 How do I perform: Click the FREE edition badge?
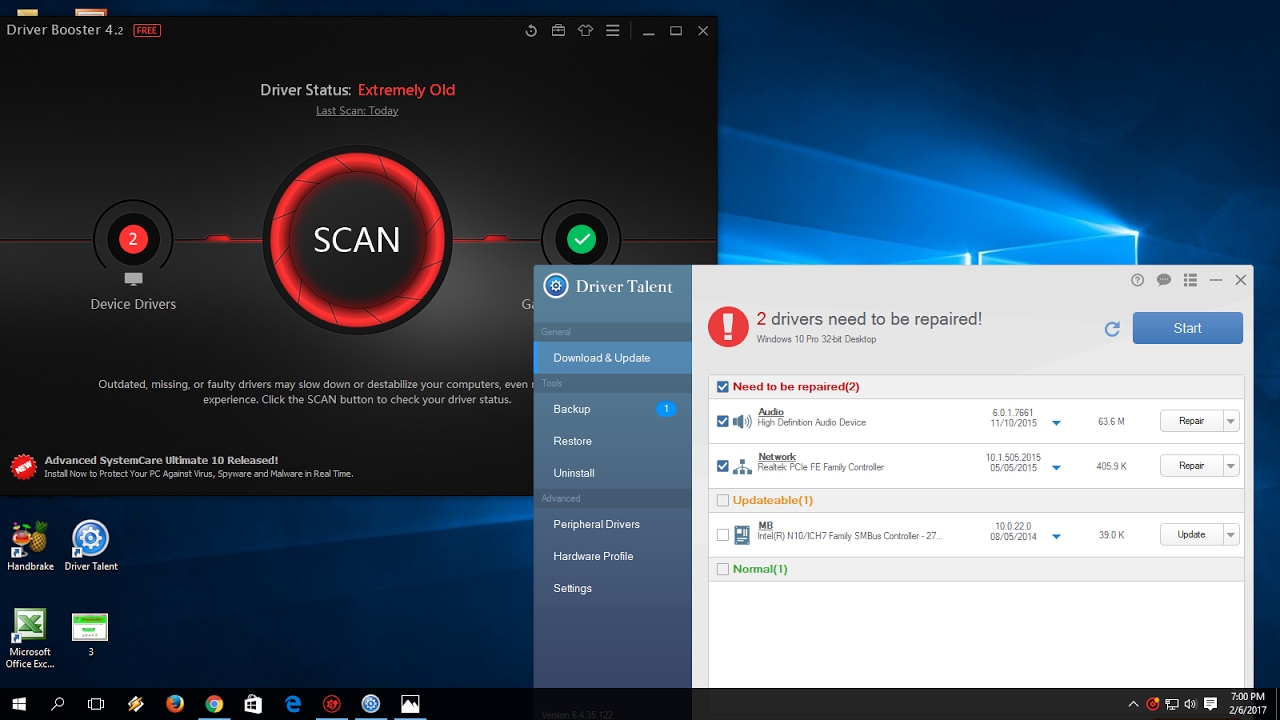147,30
